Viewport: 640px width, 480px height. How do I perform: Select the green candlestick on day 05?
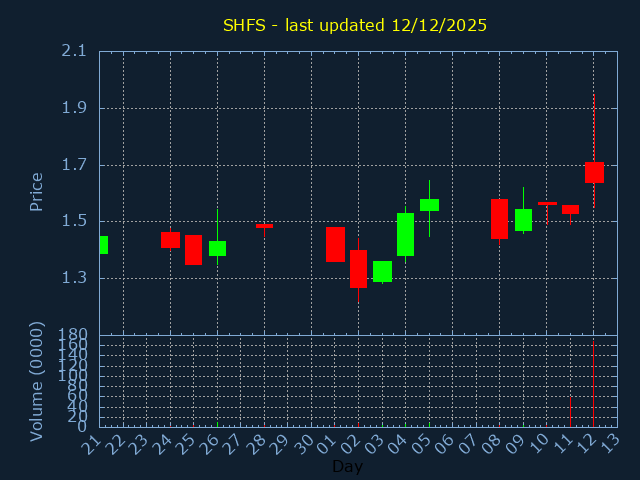click(429, 205)
